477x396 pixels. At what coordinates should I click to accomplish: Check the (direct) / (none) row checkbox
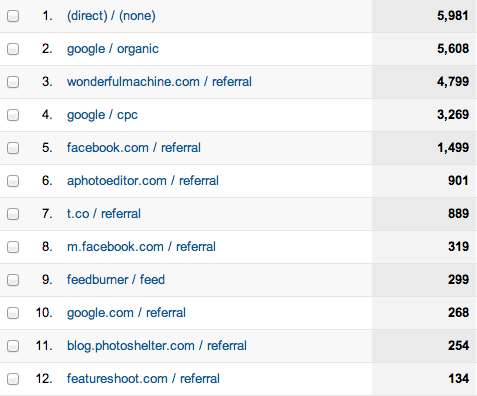[x=13, y=16]
